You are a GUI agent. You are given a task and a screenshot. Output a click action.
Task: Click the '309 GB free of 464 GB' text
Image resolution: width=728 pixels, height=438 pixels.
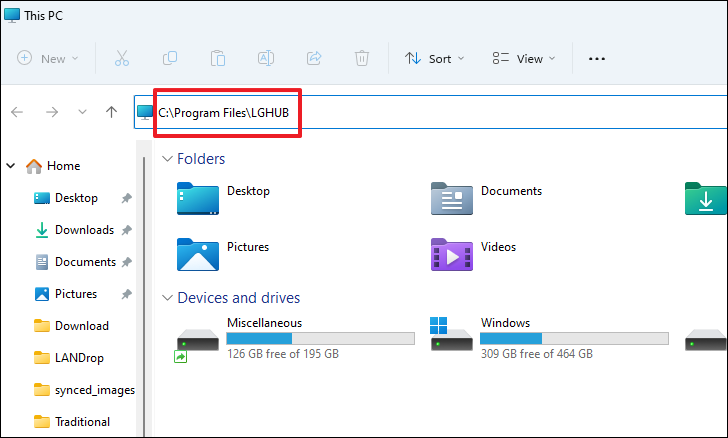pyautogui.click(x=537, y=354)
